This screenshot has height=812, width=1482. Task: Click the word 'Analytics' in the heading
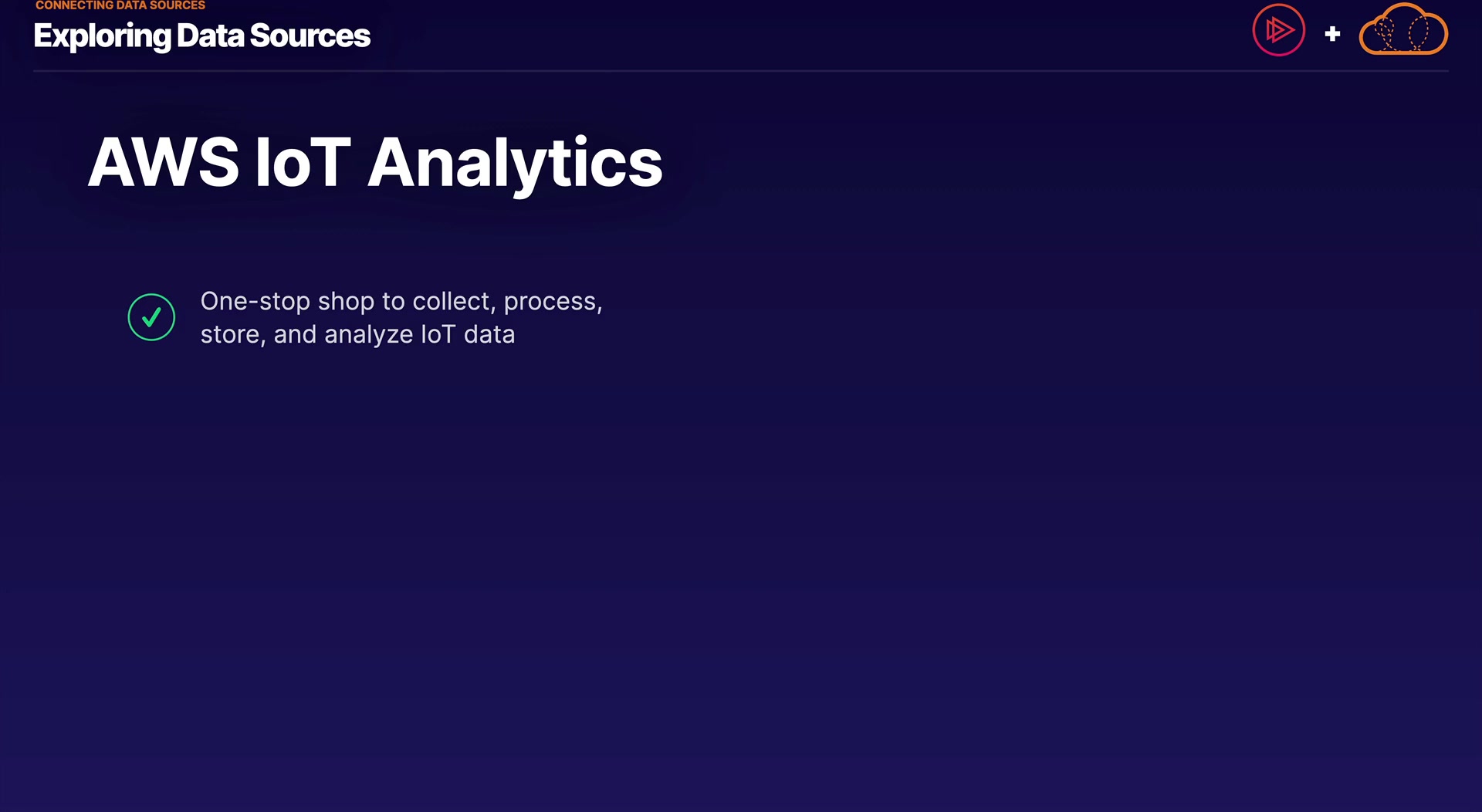click(x=515, y=164)
